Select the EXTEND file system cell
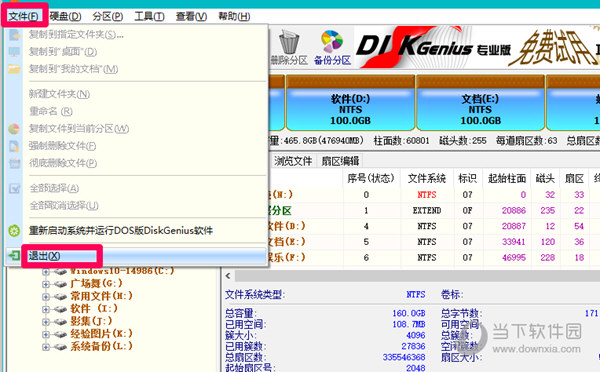The width and height of the screenshot is (600, 372). [x=427, y=210]
